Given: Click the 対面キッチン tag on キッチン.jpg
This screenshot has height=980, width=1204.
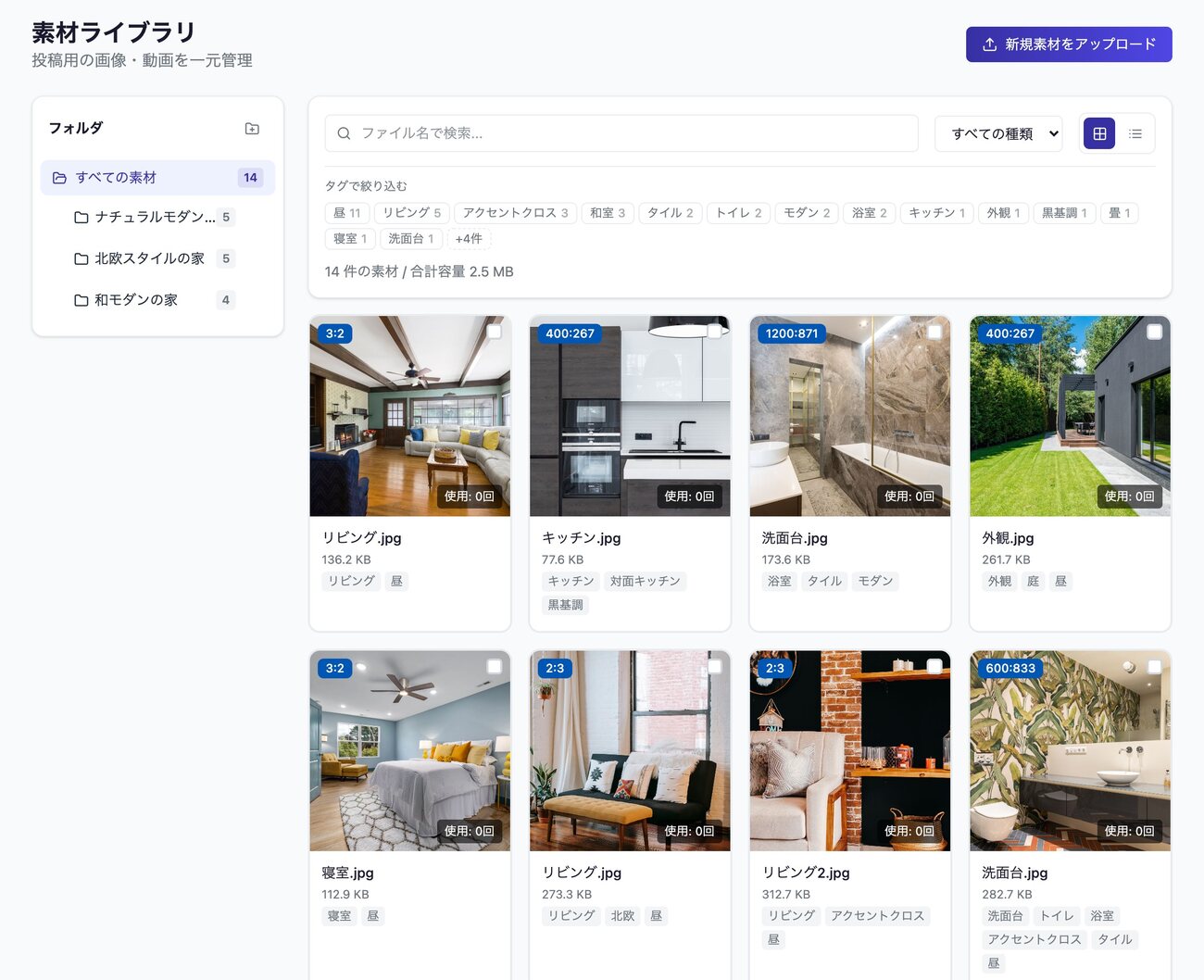Looking at the screenshot, I should pos(646,582).
